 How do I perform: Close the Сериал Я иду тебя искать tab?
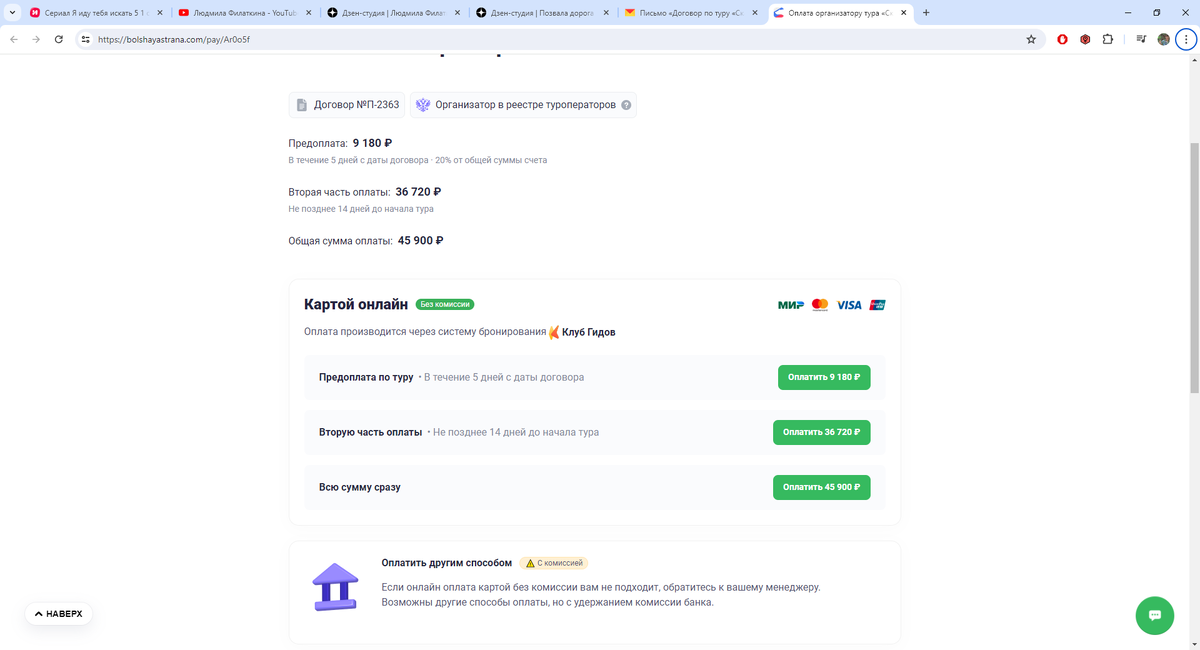click(159, 13)
